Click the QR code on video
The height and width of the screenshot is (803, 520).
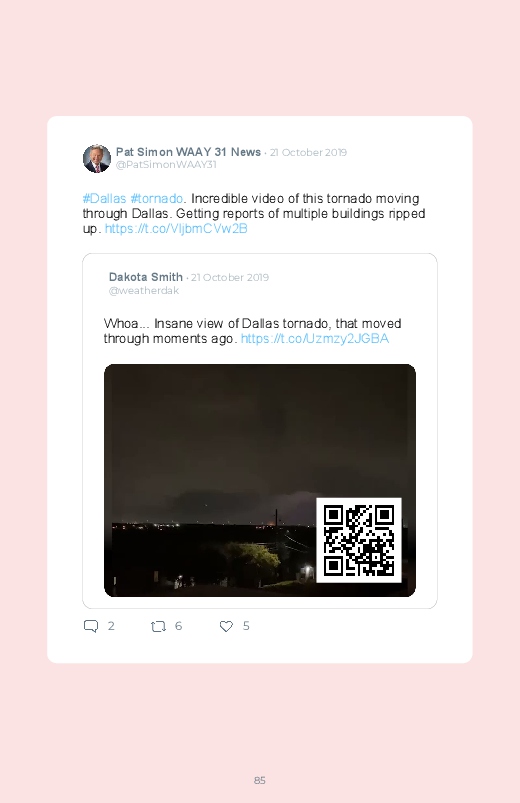(x=359, y=540)
